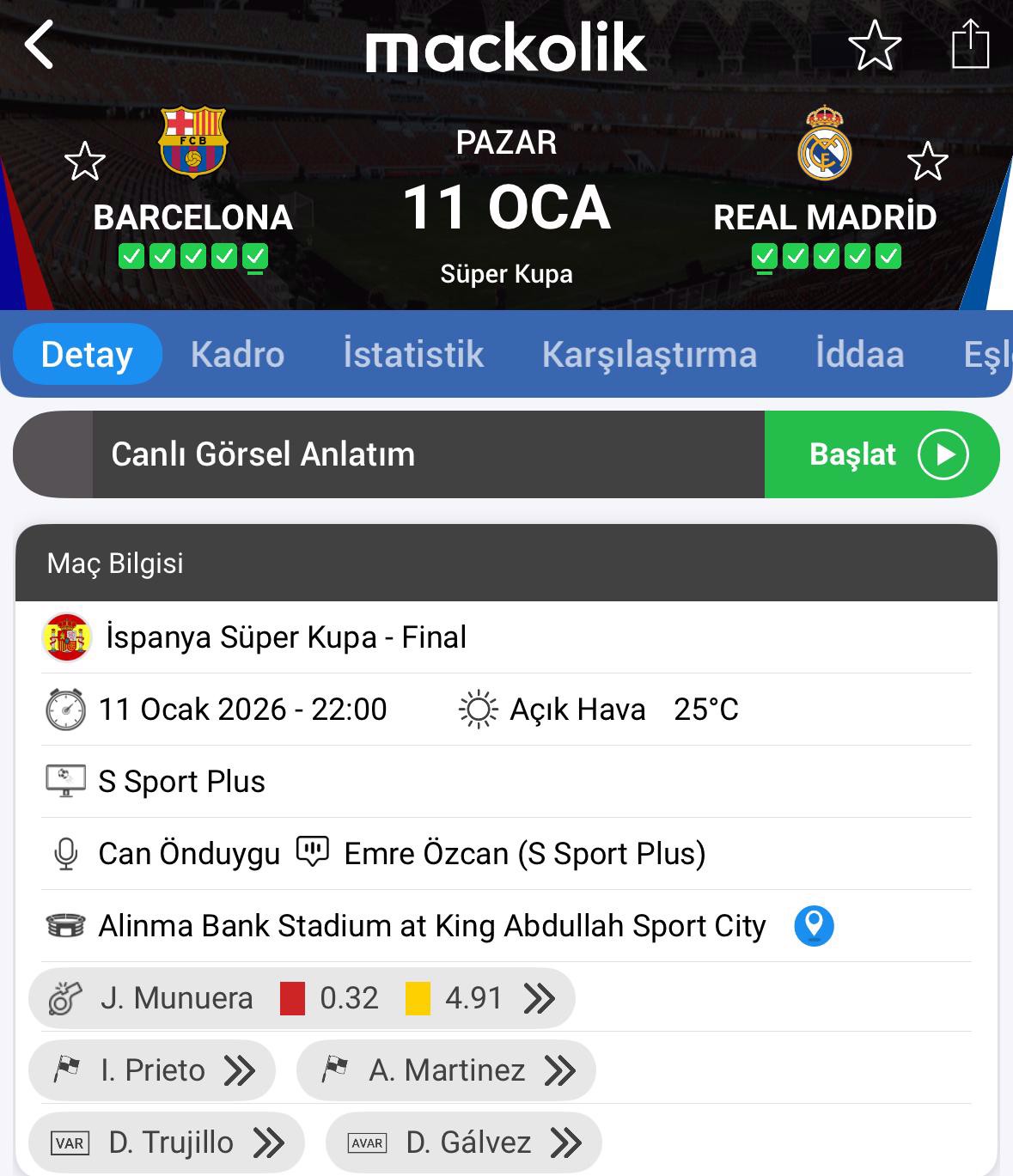Open İspanya Süper Kupa - Final link
1013x1176 pixels.
pyautogui.click(x=285, y=637)
